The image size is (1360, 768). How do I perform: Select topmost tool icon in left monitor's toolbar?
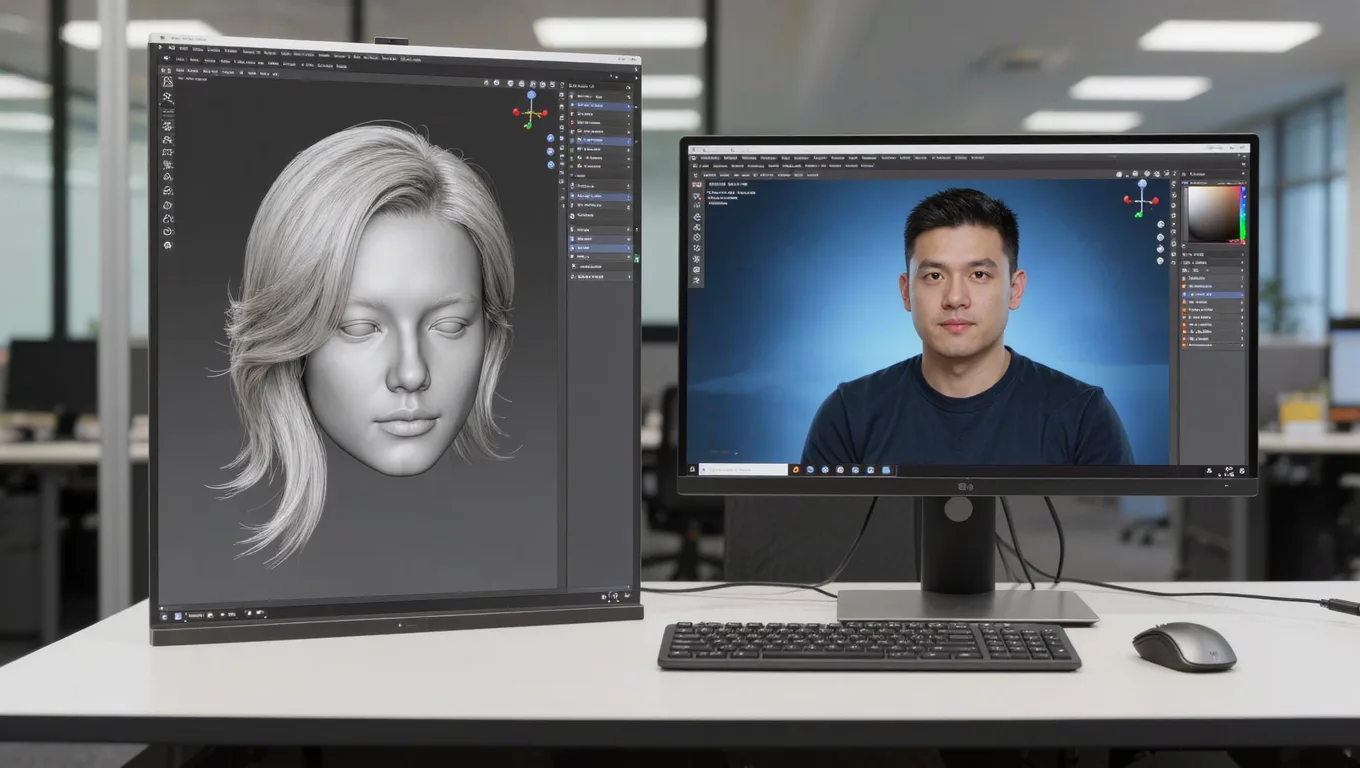[x=167, y=82]
